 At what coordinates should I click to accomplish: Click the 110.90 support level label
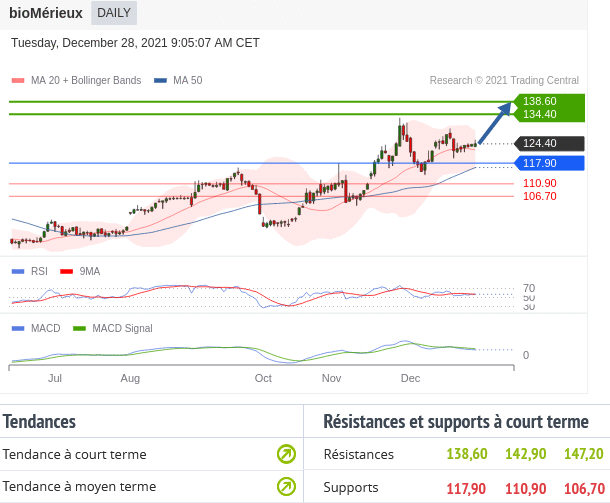[x=540, y=183]
